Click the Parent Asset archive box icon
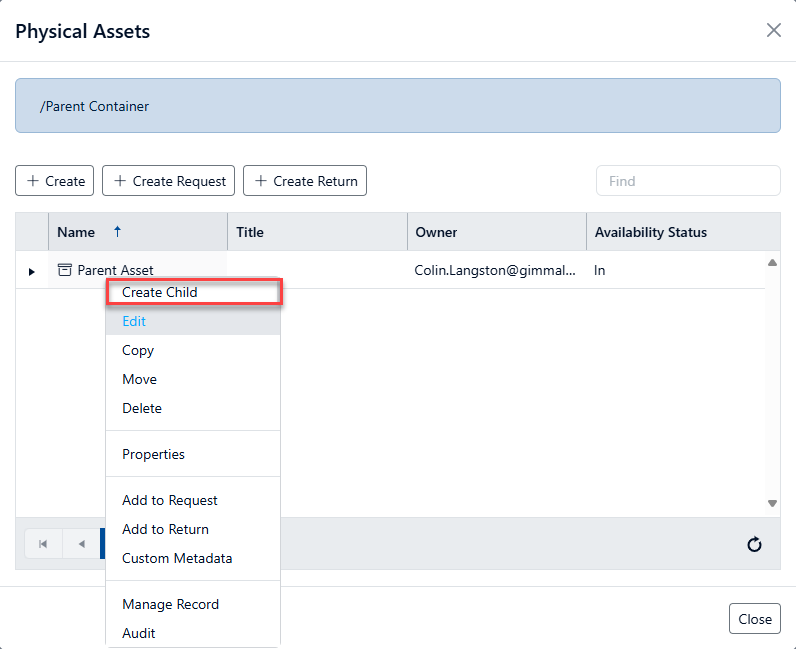The image size is (796, 649). [64, 270]
